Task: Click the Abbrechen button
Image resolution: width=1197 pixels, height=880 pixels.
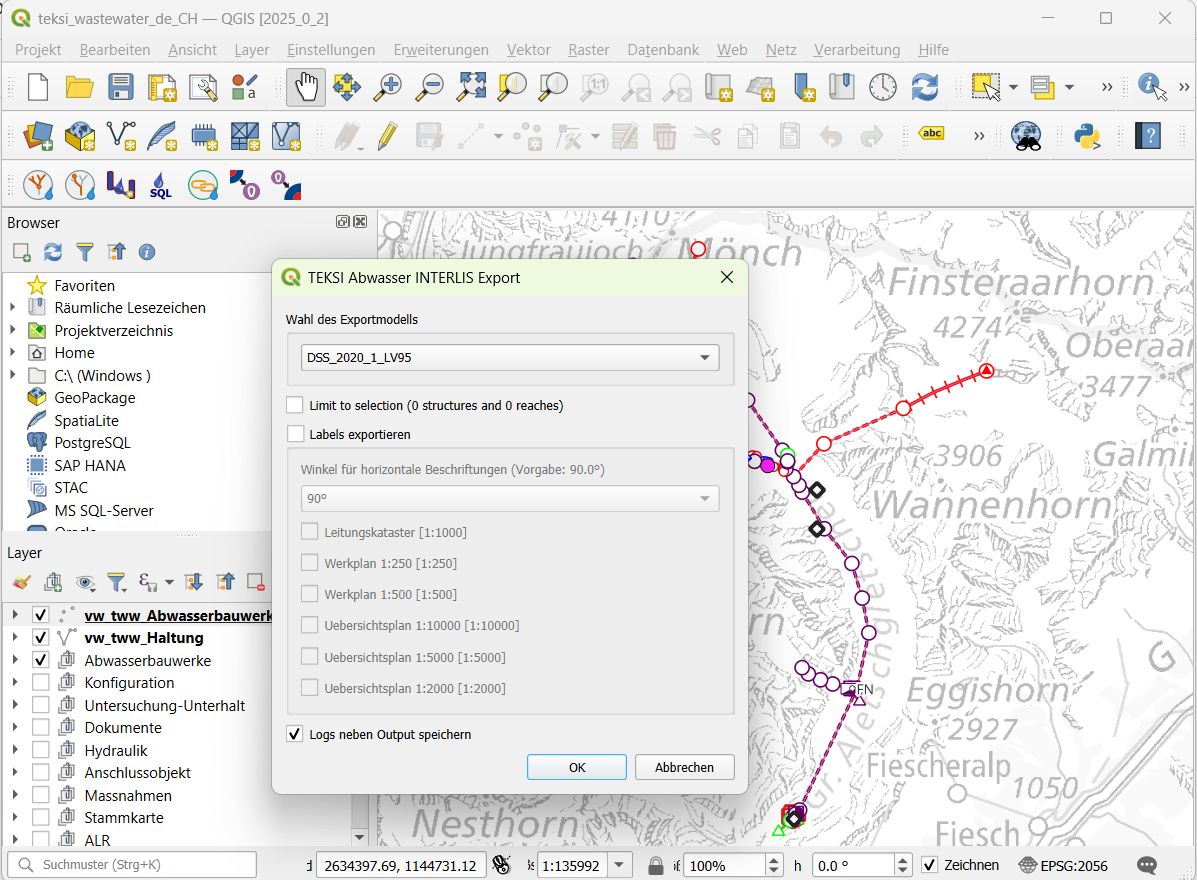Action: (684, 767)
